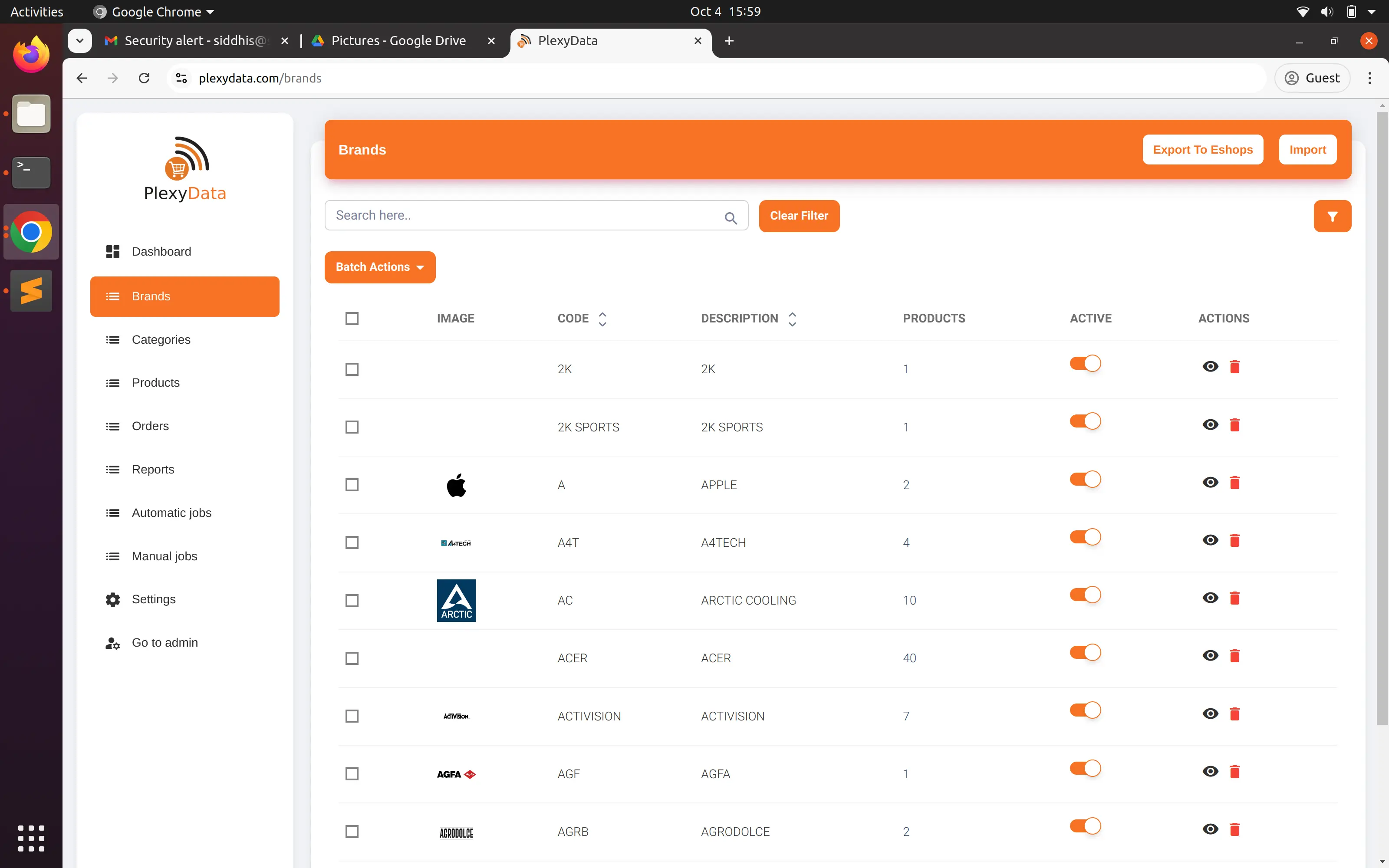Open Dashboard in sidebar
Screen dimensions: 1389x868
point(185,251)
